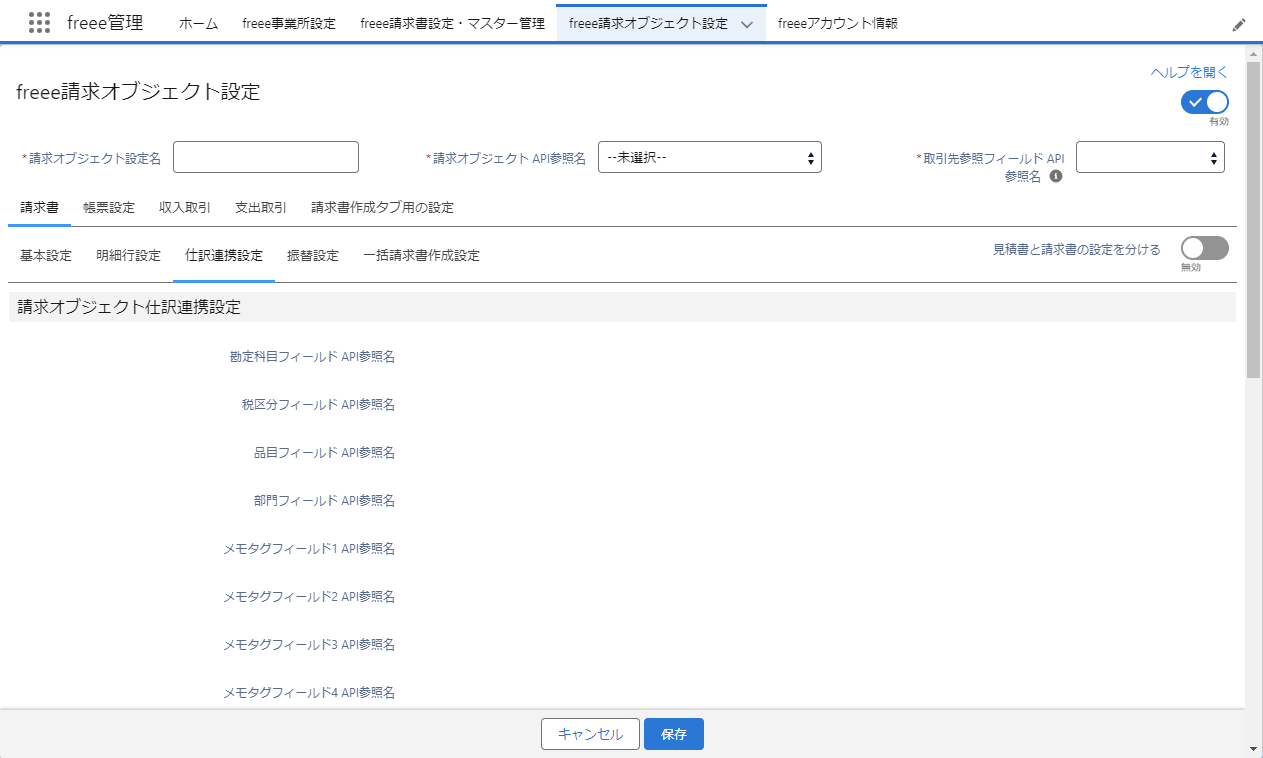Go to 請求書作成タブ用の設定 tab
This screenshot has width=1263, height=758.
point(382,208)
